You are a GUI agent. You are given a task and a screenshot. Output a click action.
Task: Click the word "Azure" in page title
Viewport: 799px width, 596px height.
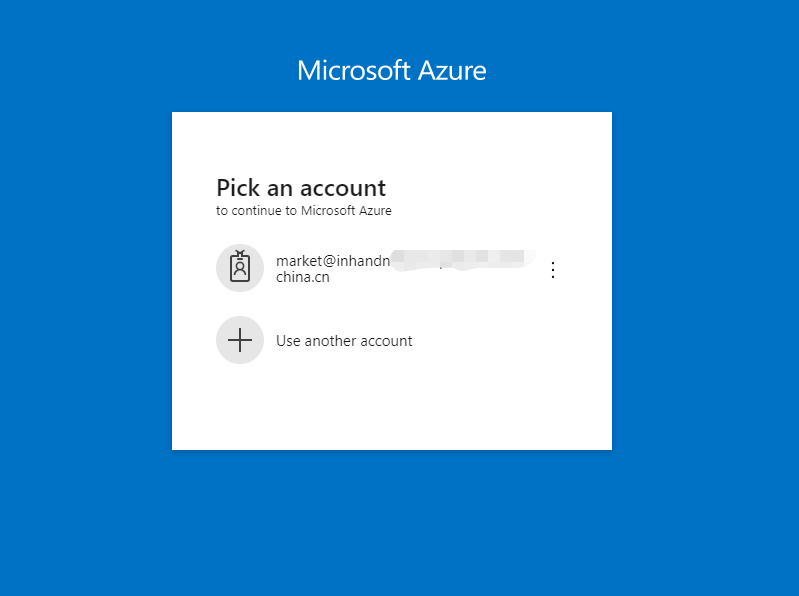tap(452, 70)
